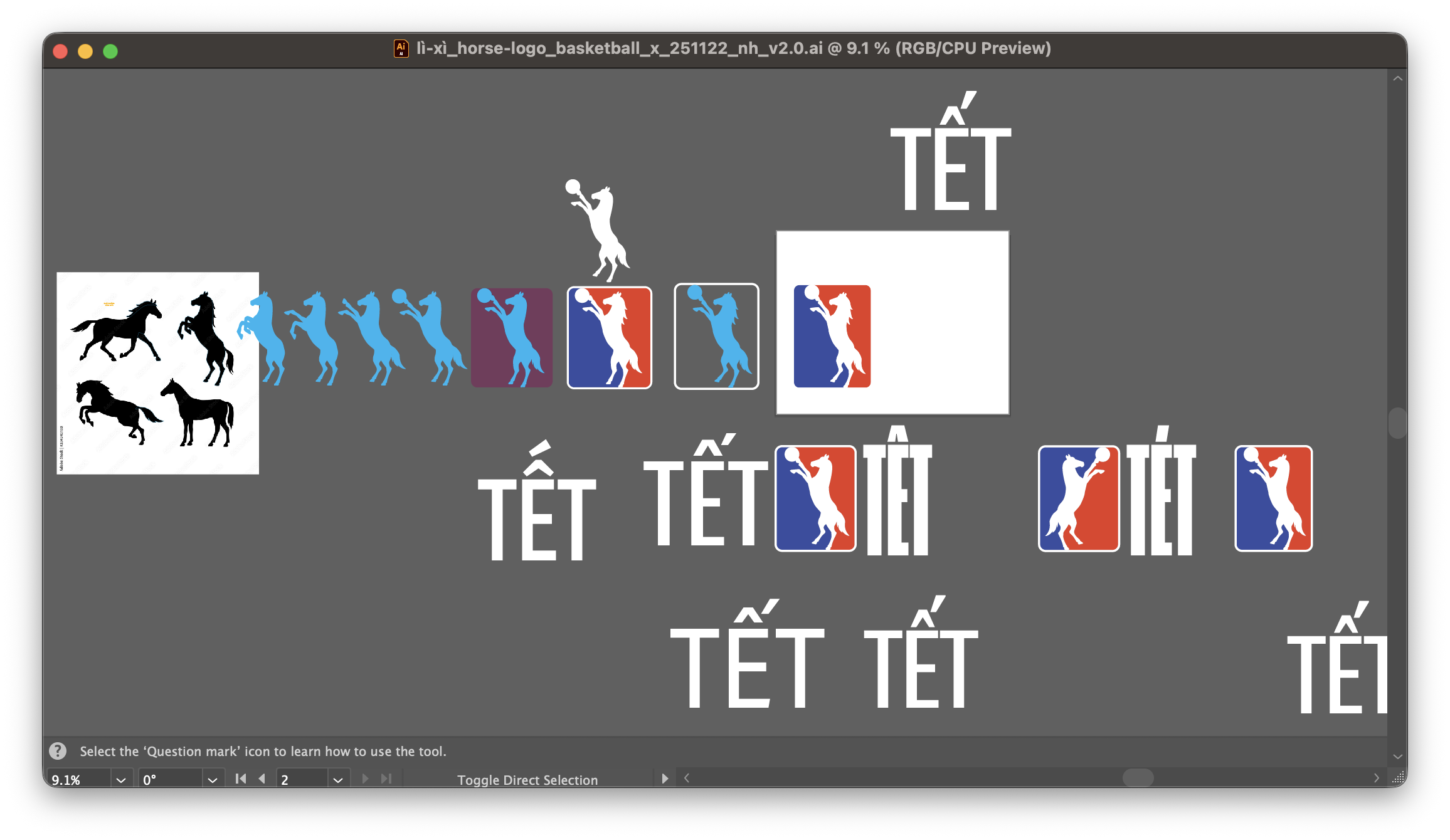Click the vertical scrollbar thumb
This screenshot has height=840, width=1450.
1397,423
